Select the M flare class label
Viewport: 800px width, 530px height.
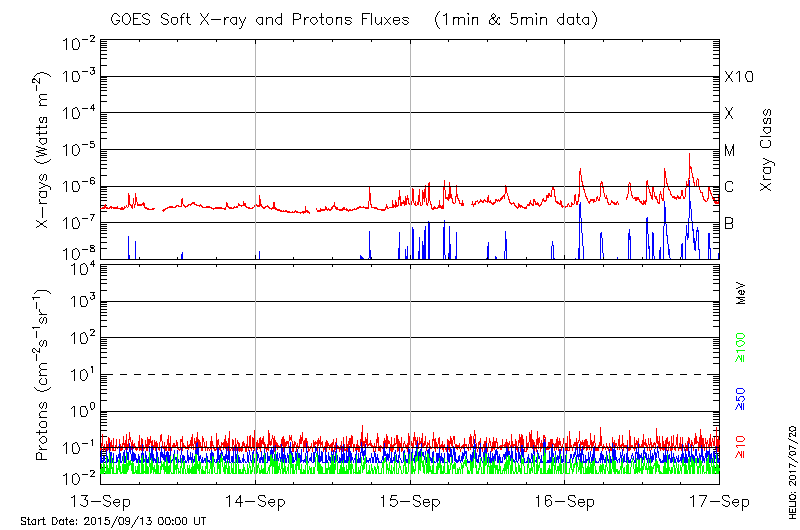point(730,151)
